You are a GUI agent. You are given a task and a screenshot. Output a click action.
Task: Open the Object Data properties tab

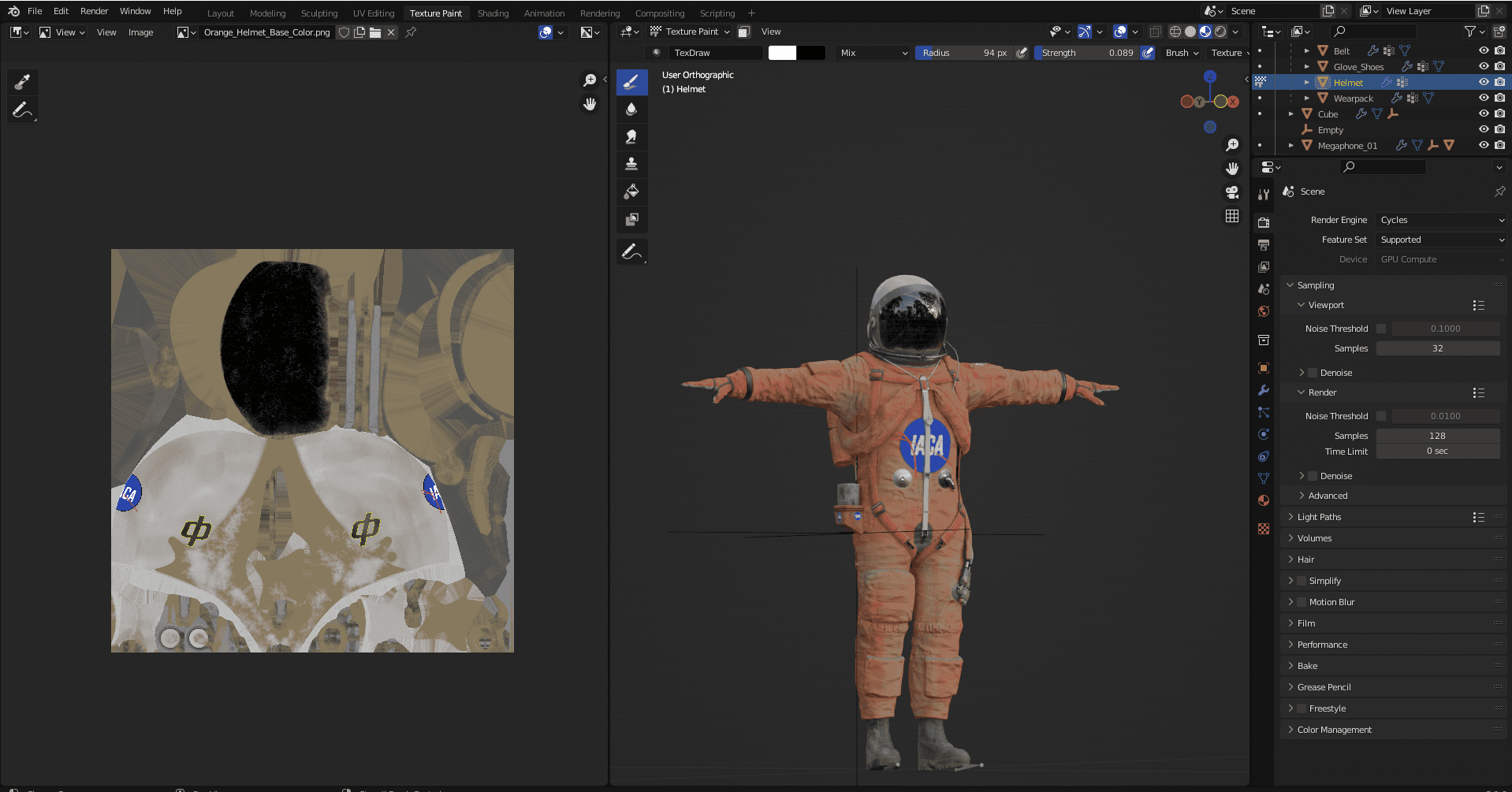1264,478
